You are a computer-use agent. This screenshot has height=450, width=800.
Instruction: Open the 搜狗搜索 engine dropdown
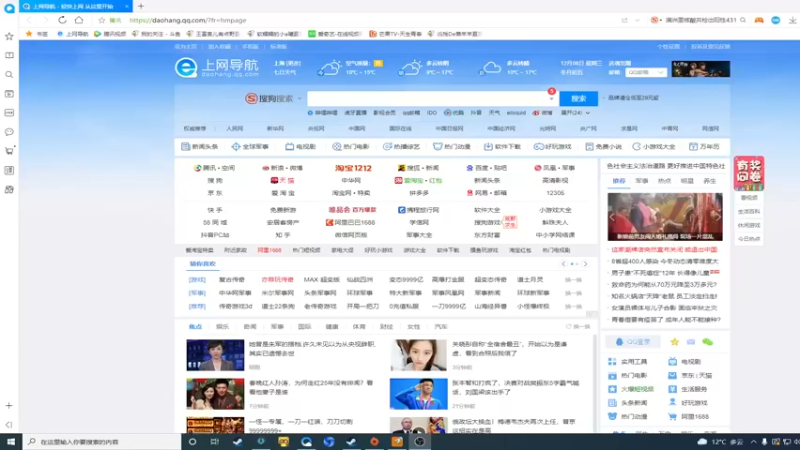pos(299,98)
